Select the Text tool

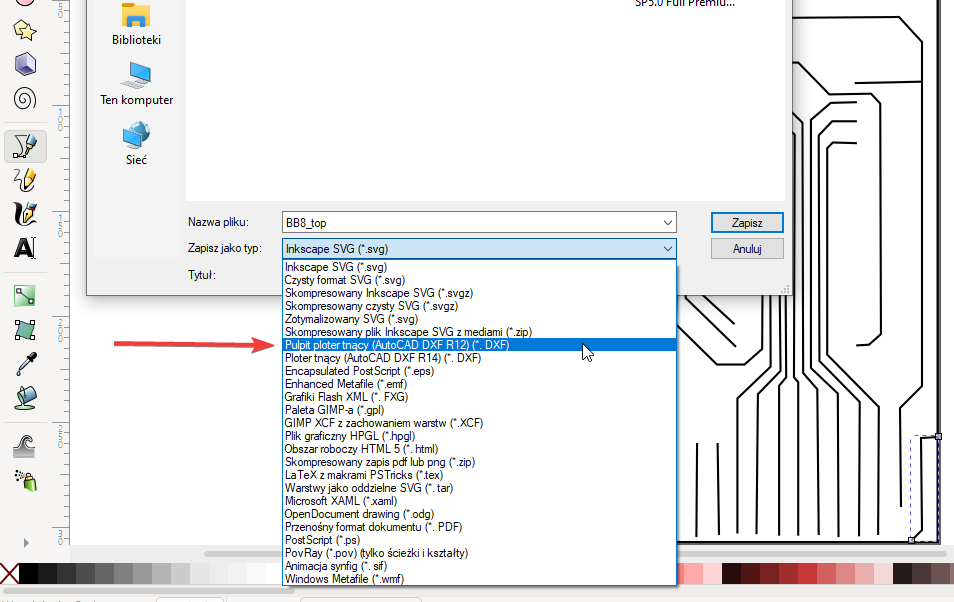[x=25, y=248]
